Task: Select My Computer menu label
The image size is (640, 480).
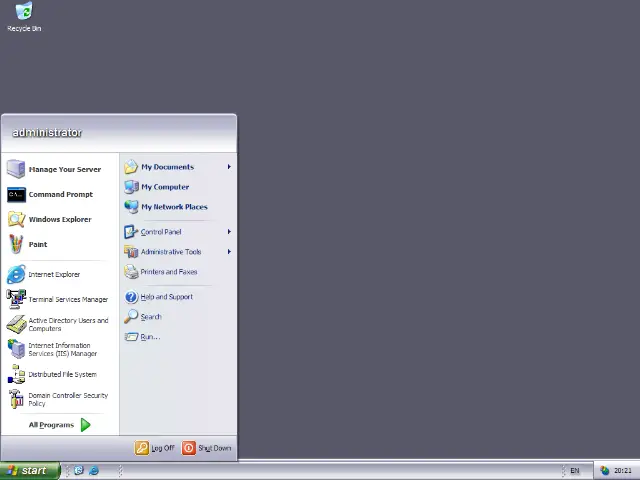Action: click(x=165, y=187)
